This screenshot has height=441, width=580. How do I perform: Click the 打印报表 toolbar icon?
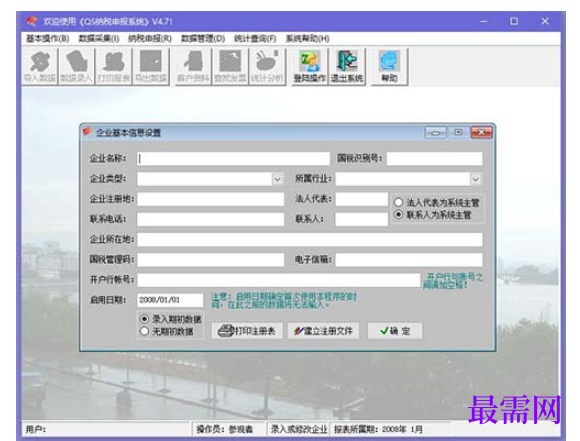[x=114, y=67]
